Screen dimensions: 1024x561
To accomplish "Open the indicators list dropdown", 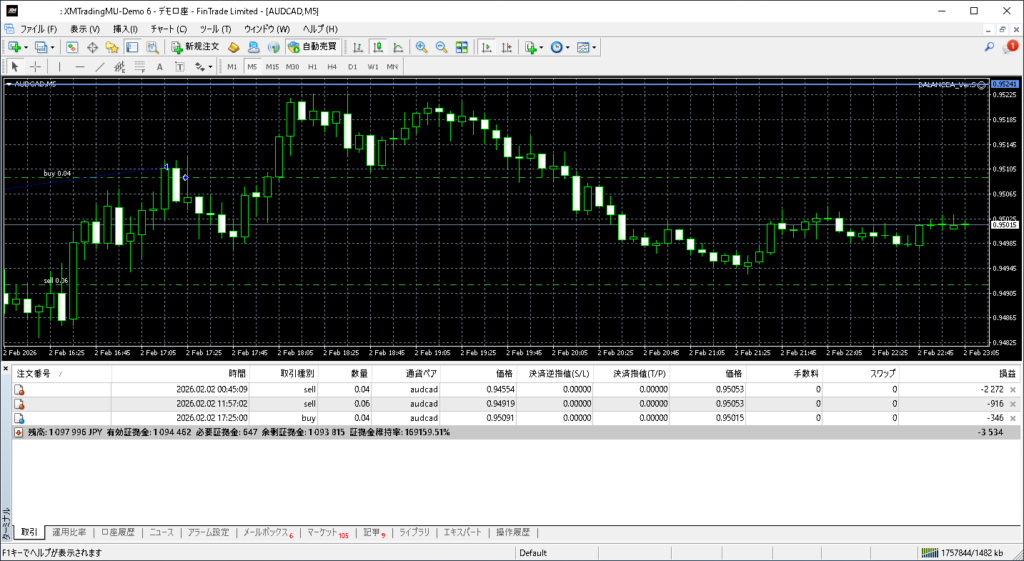I will pos(534,47).
